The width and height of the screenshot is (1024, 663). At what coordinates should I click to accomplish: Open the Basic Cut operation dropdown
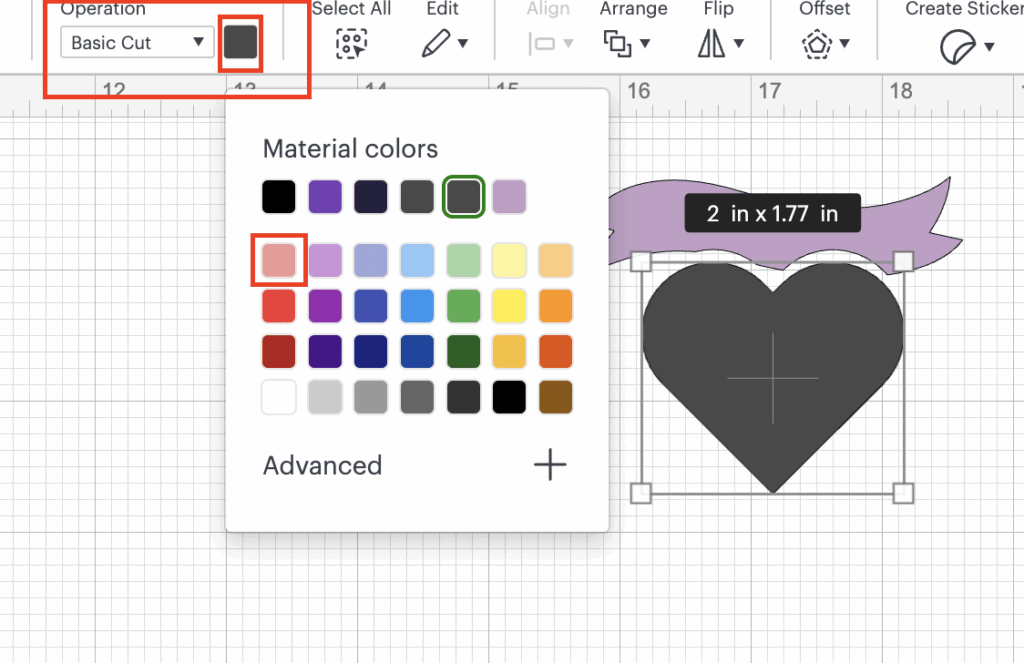[137, 42]
